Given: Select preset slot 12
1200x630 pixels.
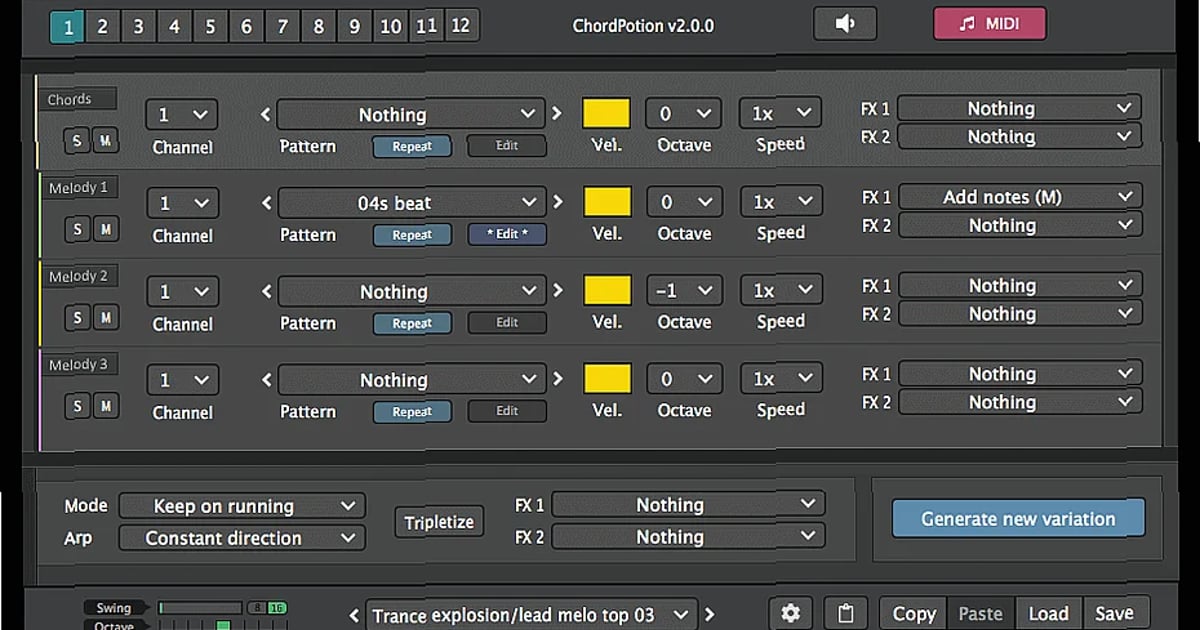Looking at the screenshot, I should pos(461,26).
